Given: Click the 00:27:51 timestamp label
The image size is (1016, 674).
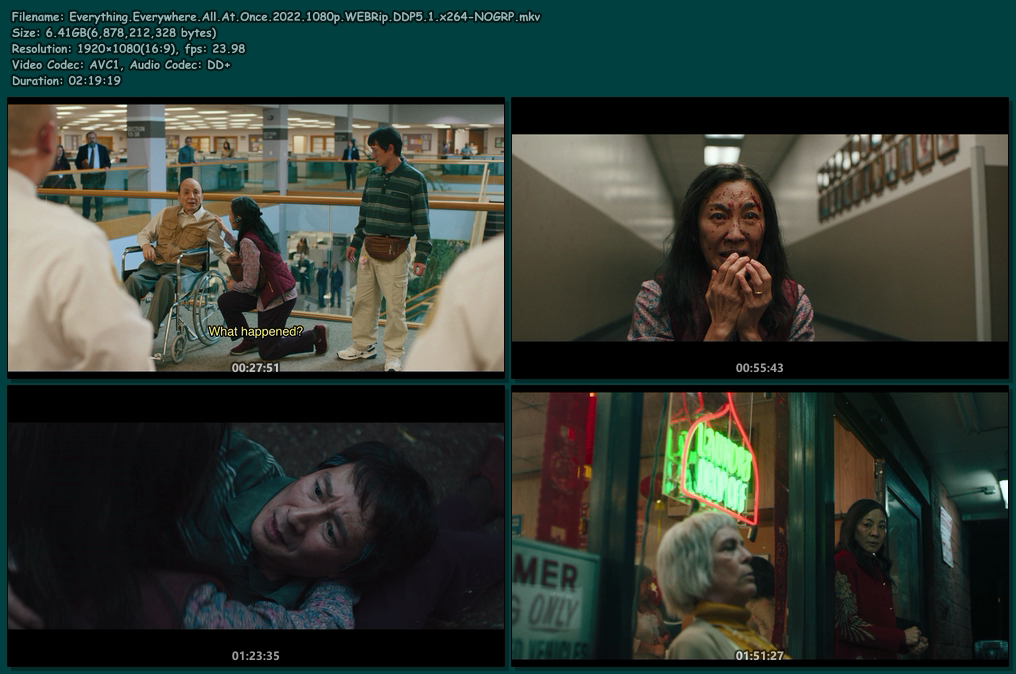Looking at the screenshot, I should coord(255,367).
